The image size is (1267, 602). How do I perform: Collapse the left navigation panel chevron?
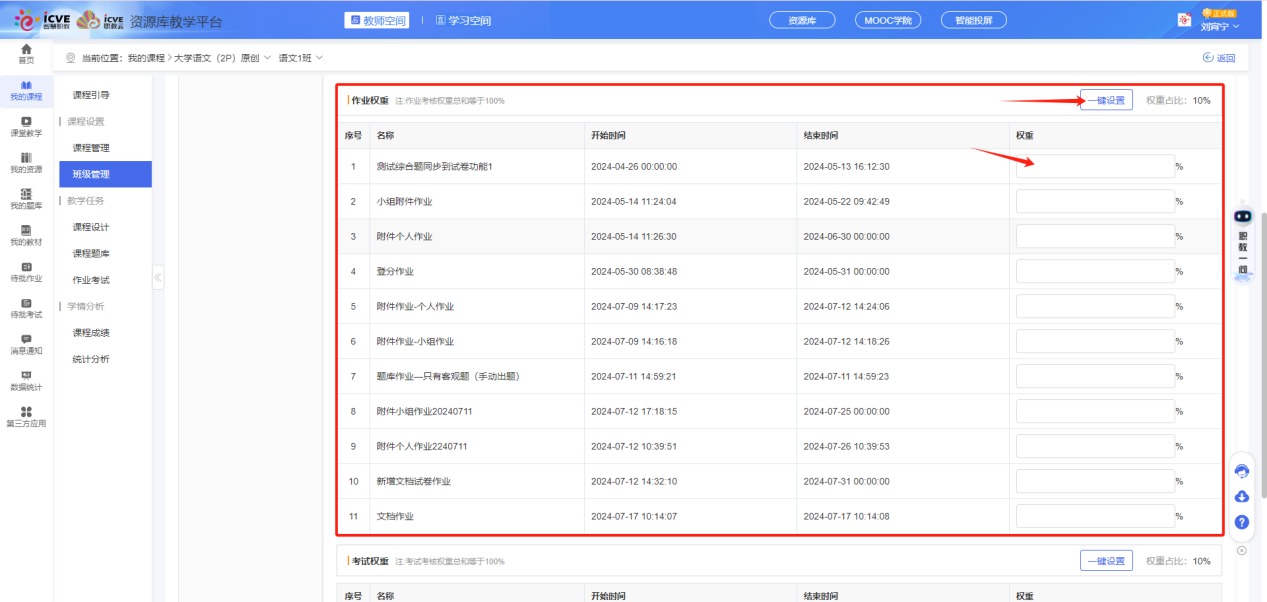[157, 278]
